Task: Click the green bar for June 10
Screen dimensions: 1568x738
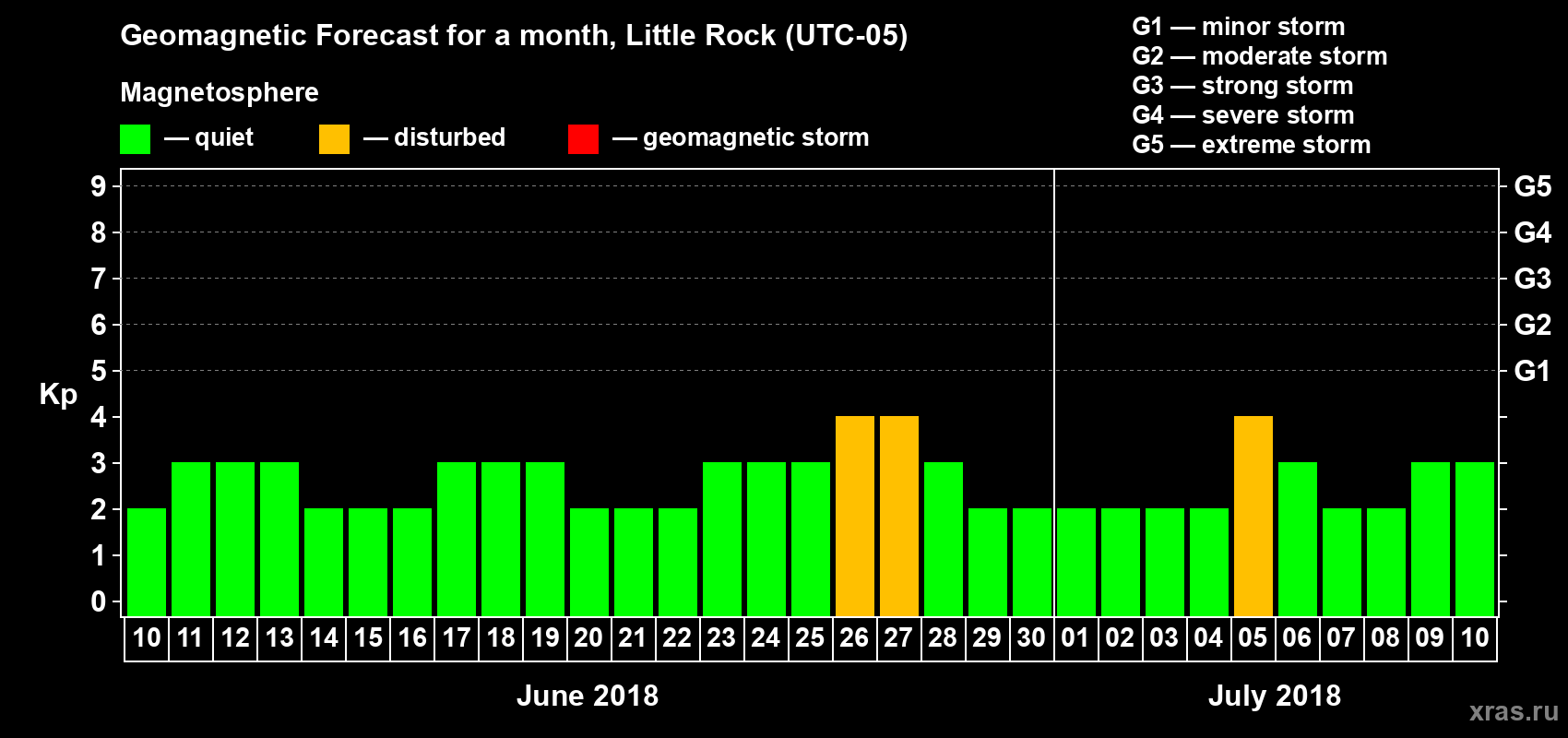Action: (146, 563)
